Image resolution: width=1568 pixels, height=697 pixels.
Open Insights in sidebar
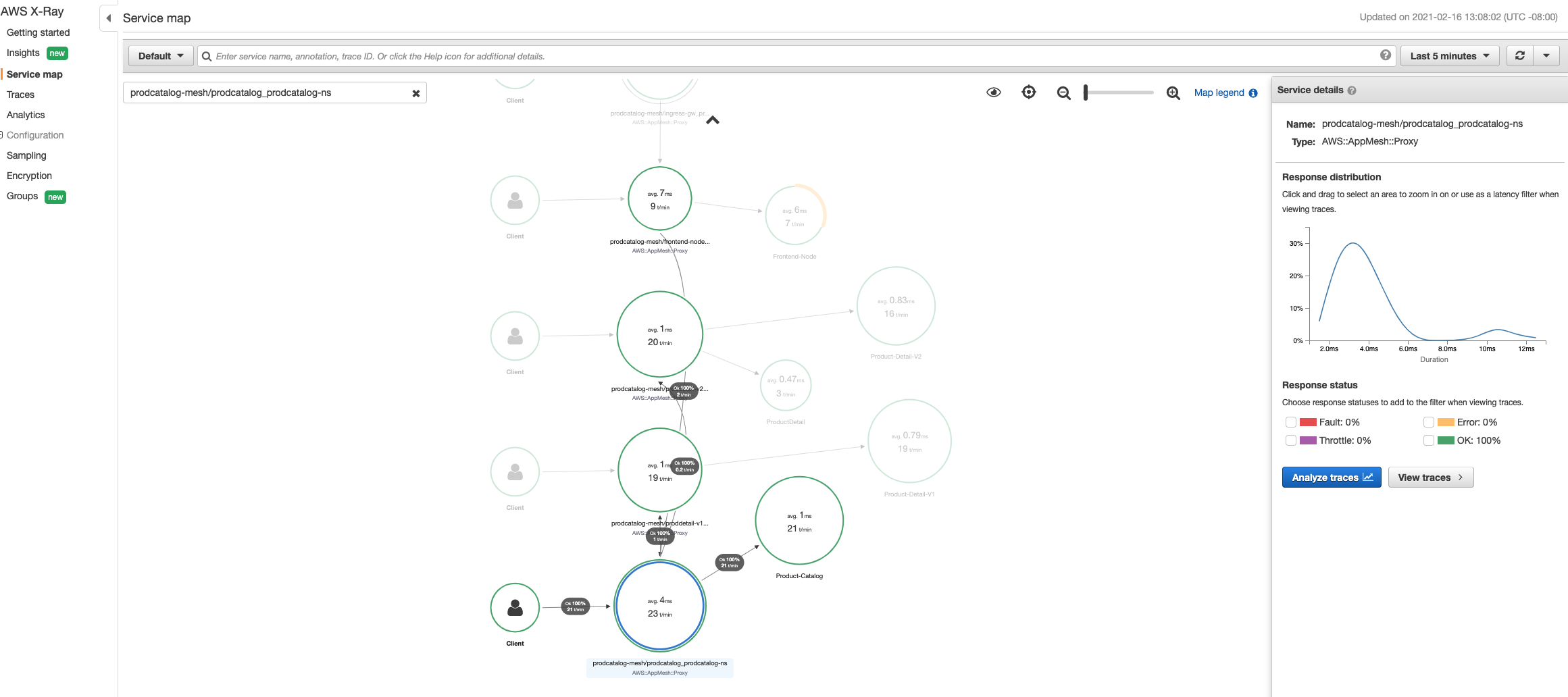point(23,53)
